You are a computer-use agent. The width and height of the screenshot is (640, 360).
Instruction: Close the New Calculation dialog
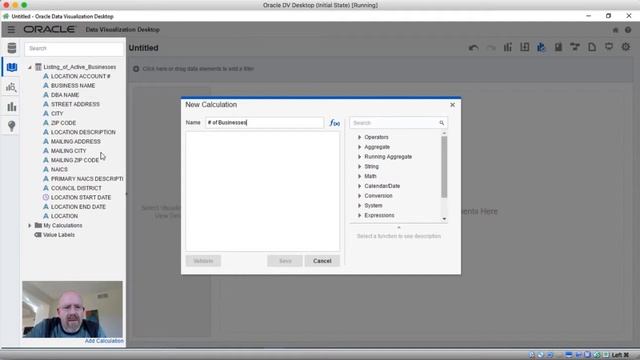(452, 105)
